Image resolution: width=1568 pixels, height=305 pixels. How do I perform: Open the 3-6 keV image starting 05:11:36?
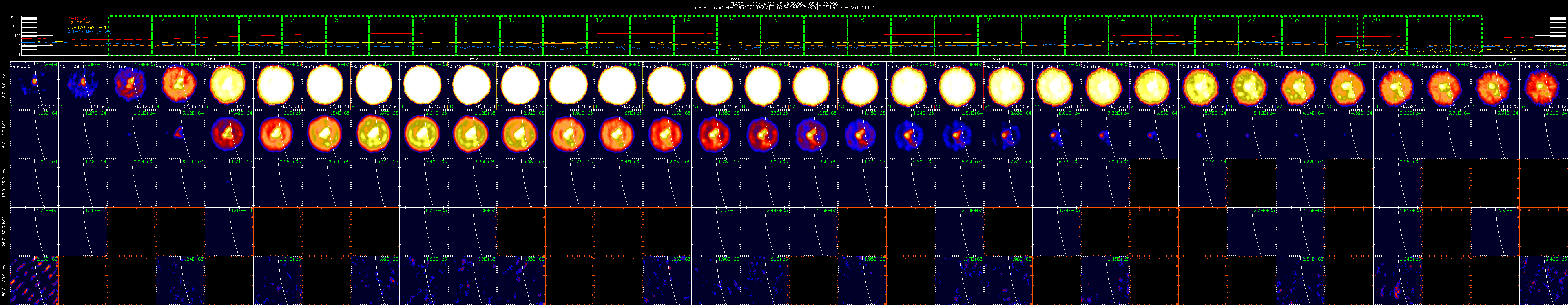pos(131,85)
